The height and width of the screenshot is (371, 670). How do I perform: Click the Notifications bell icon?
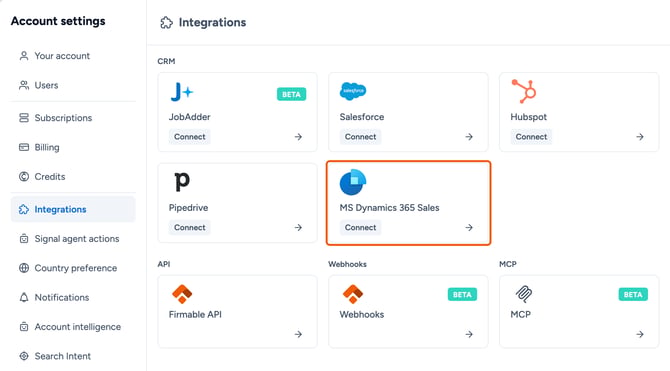click(x=24, y=297)
